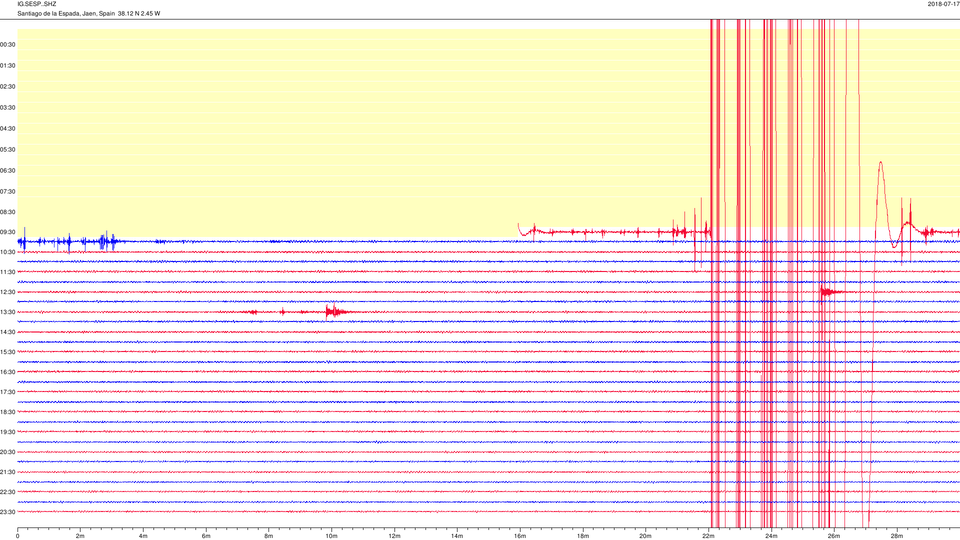Click the 24m tick label on the axis
The image size is (960, 540).
pos(771,536)
